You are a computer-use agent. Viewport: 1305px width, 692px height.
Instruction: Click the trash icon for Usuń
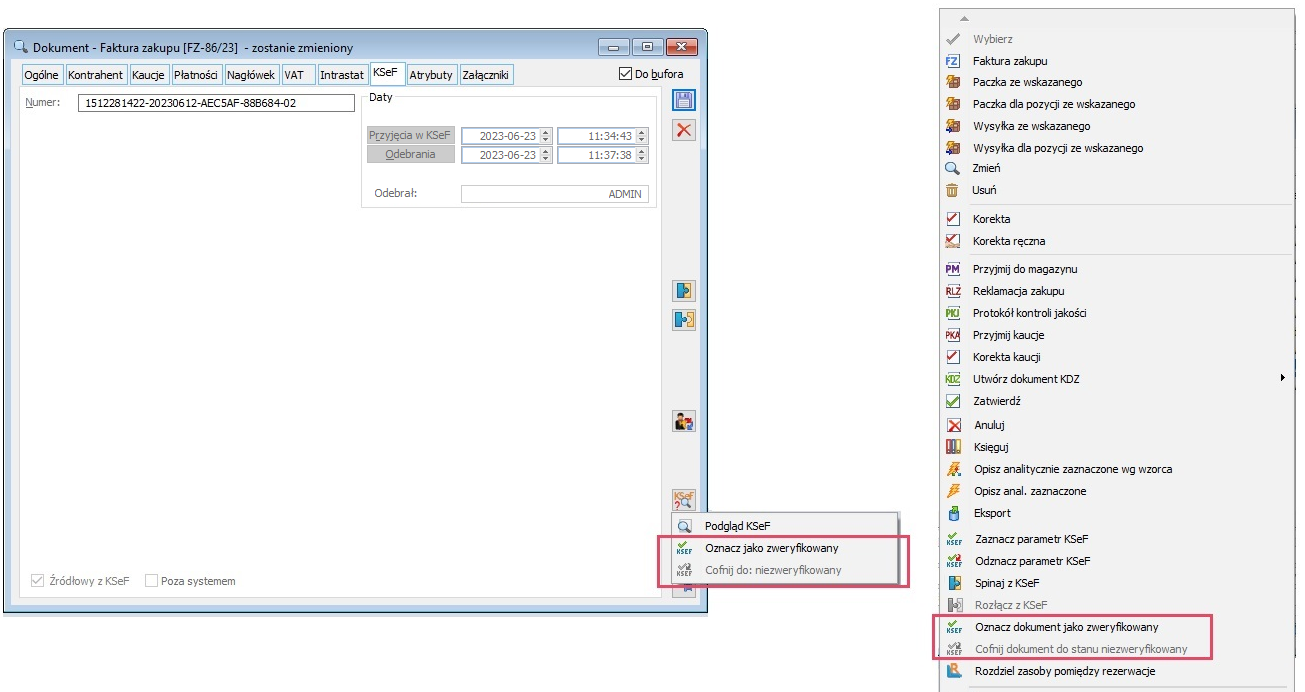[953, 190]
